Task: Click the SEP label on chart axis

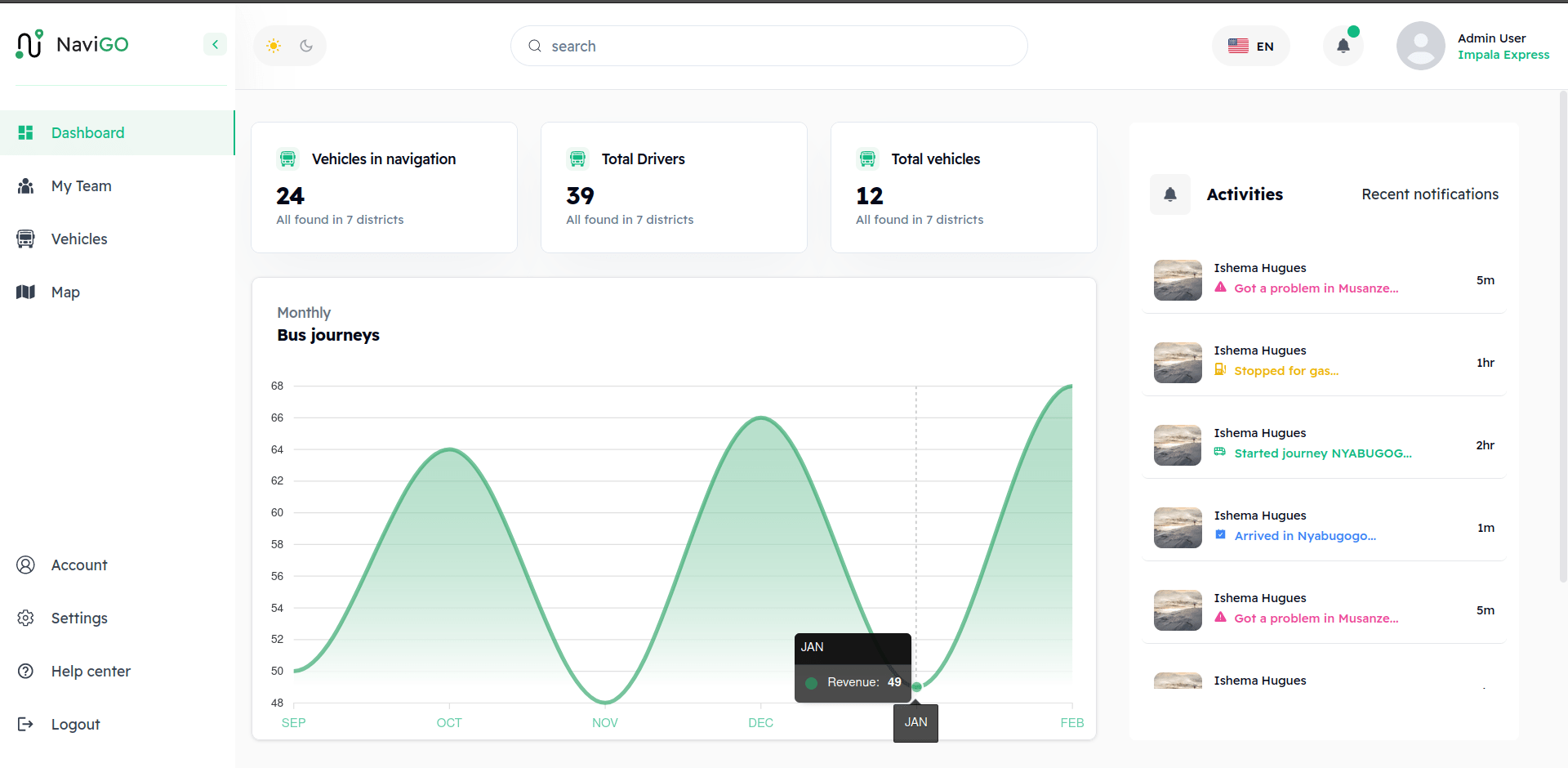Action: pos(293,723)
